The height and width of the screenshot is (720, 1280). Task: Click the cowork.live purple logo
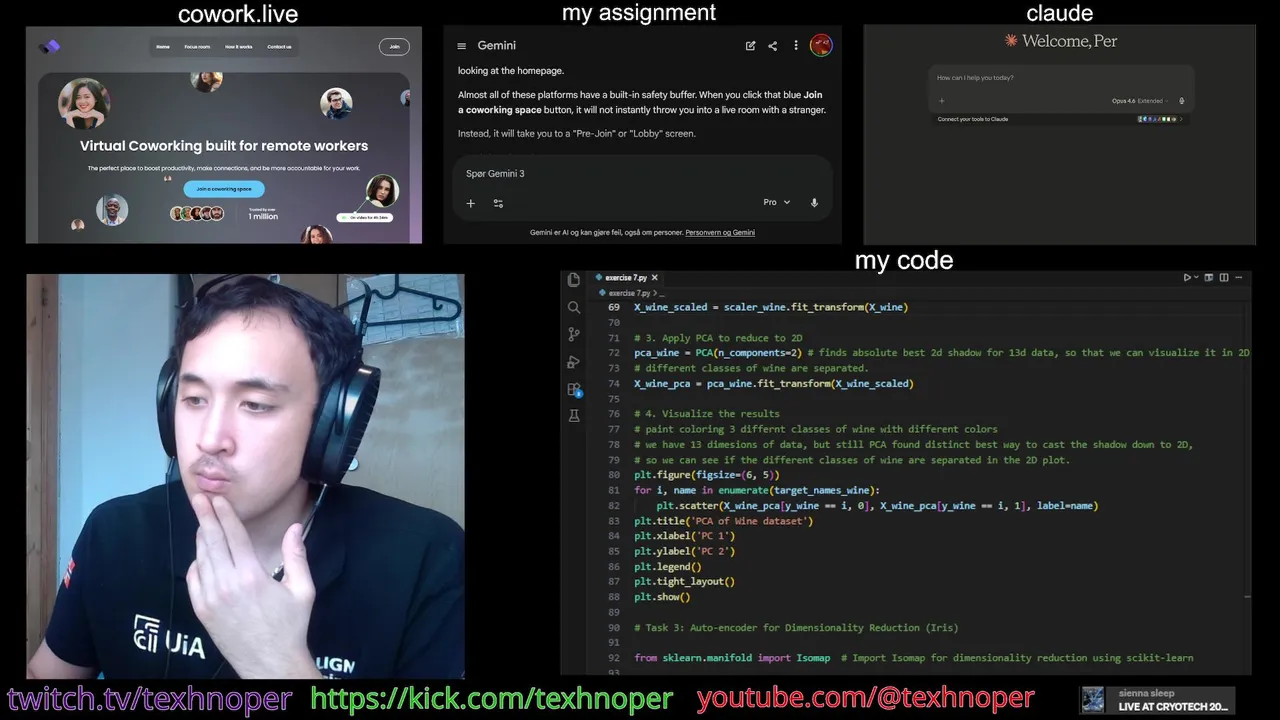(49, 46)
